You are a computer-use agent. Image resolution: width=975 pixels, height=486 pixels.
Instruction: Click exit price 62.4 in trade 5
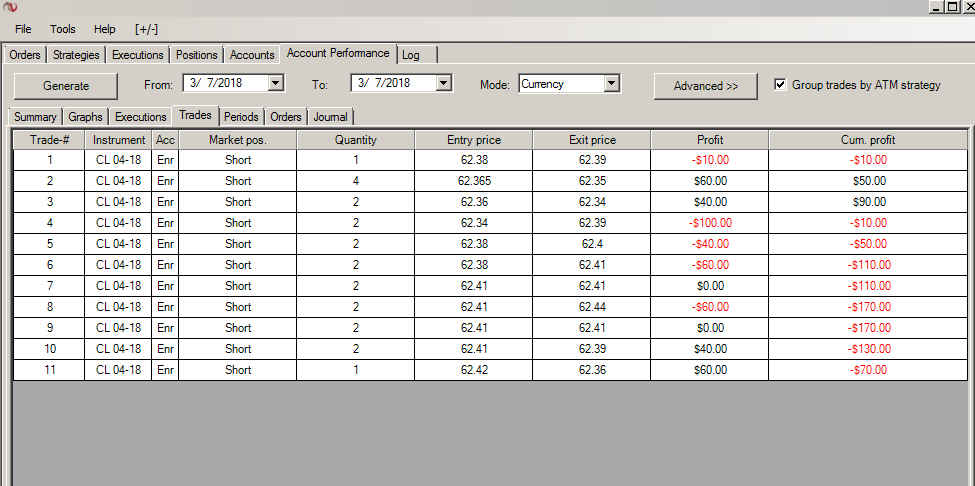[x=592, y=244]
